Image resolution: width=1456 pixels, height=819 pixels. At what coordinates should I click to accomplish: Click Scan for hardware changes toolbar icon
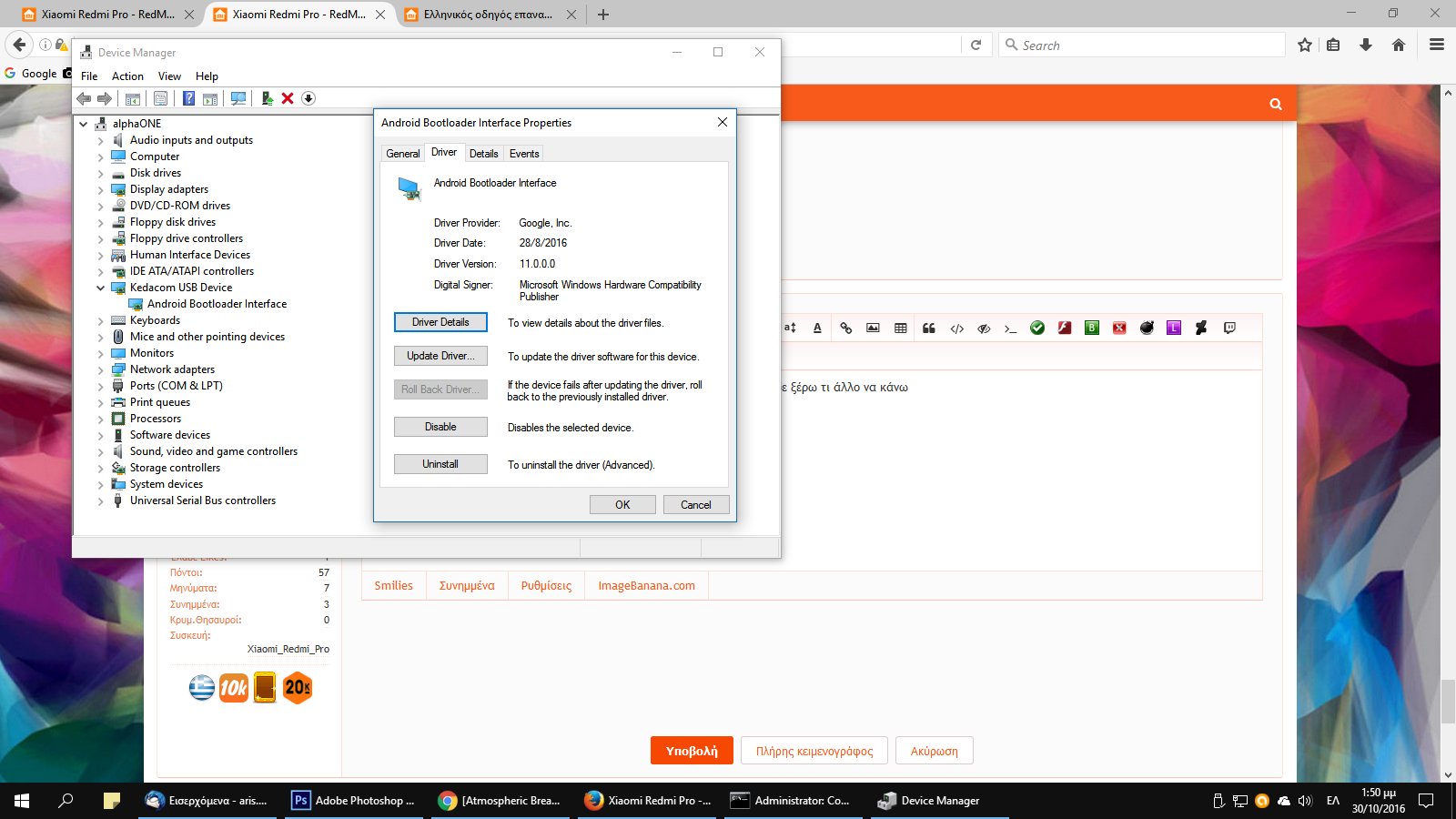pos(238,98)
